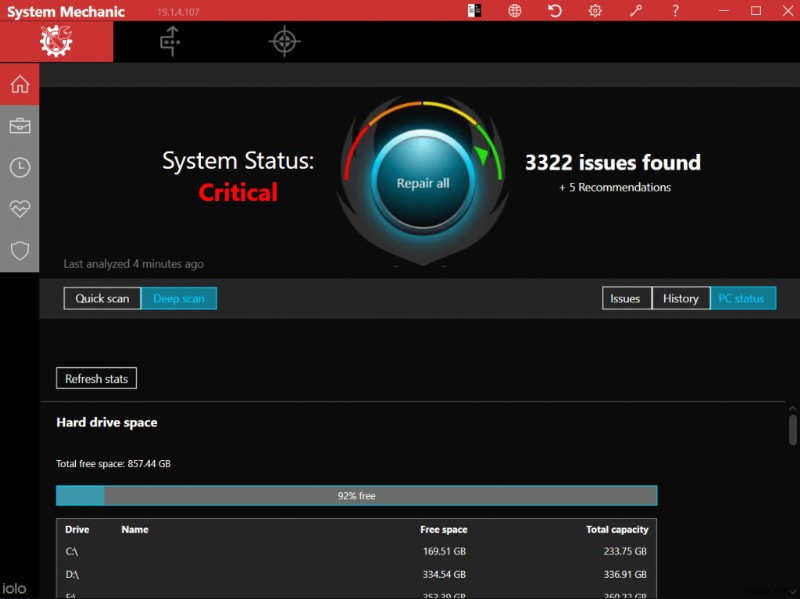This screenshot has width=800, height=599.
Task: Click the key icon in title bar
Action: point(635,11)
